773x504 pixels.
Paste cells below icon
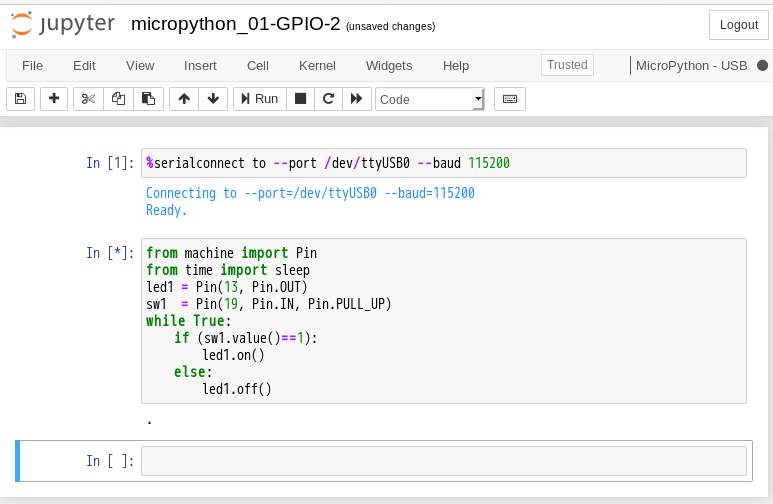click(x=148, y=99)
